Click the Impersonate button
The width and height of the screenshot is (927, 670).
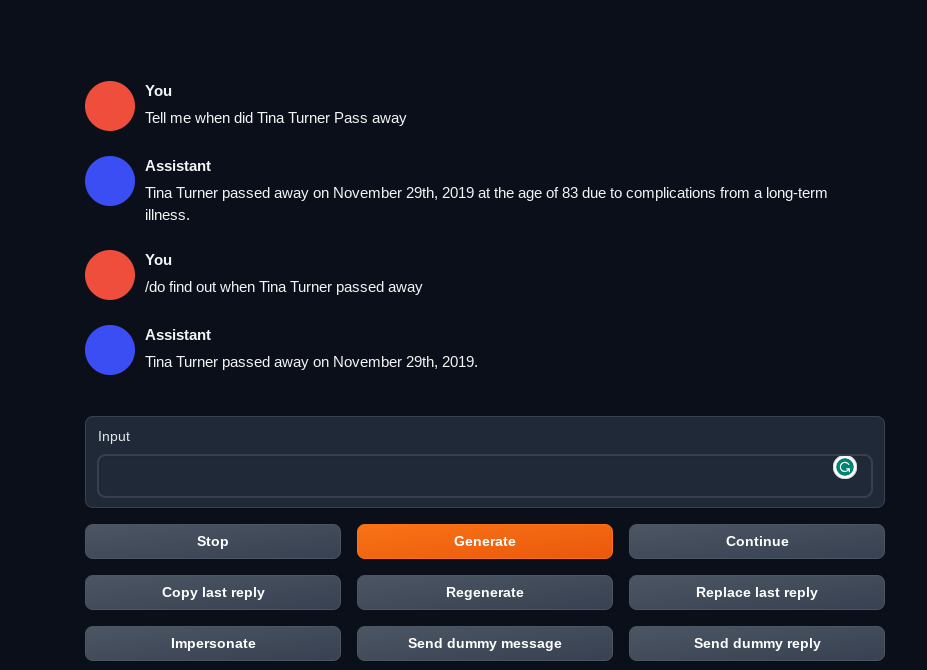coord(212,643)
